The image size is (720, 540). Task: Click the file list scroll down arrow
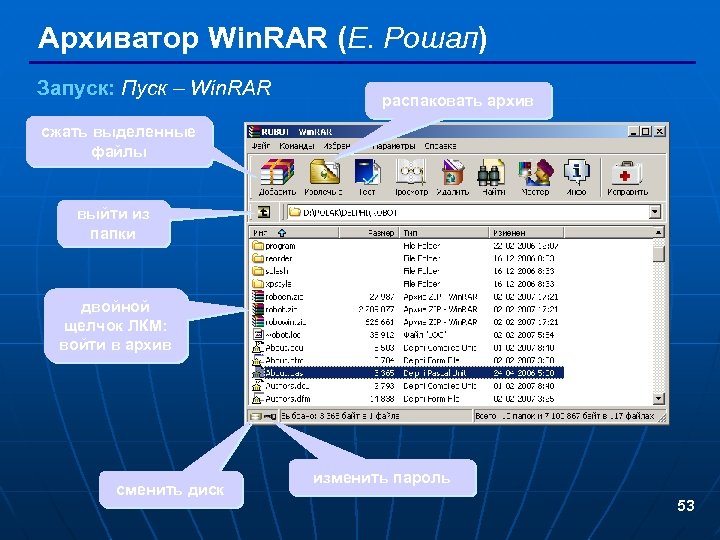[x=658, y=399]
